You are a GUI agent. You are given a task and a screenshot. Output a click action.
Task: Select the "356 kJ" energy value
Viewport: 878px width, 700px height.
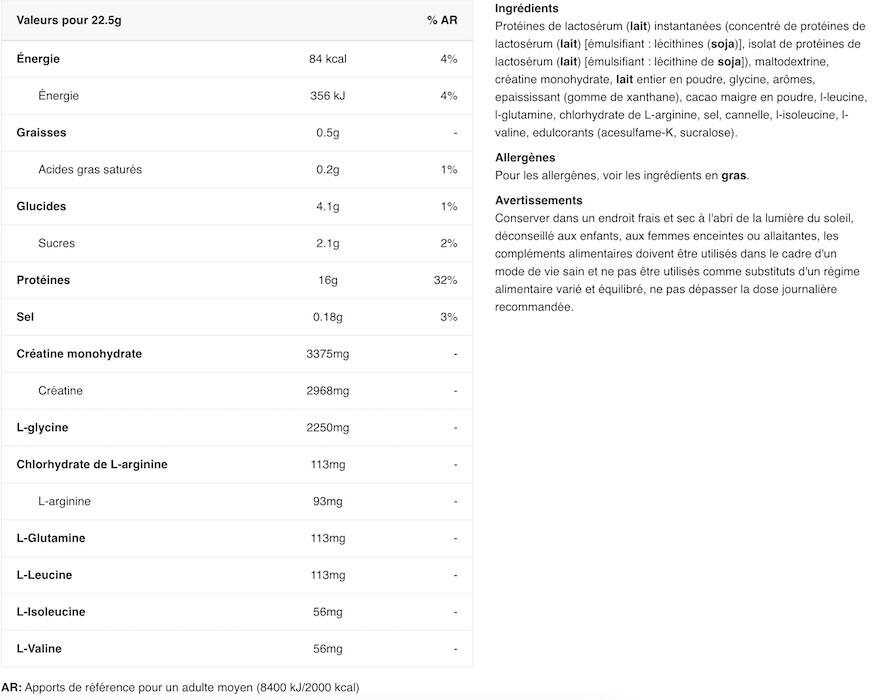(328, 96)
